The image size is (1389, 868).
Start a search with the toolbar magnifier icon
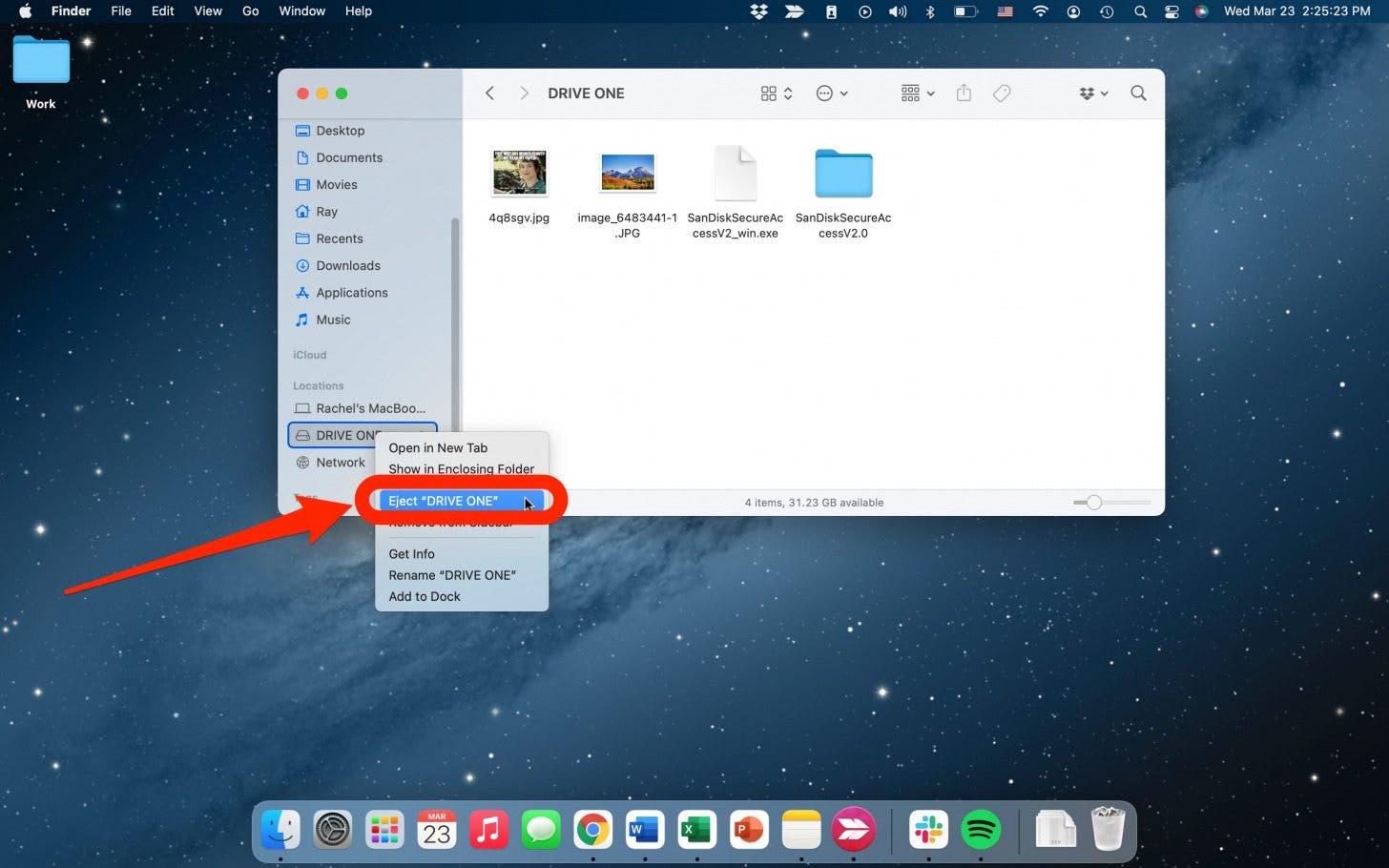click(x=1138, y=93)
